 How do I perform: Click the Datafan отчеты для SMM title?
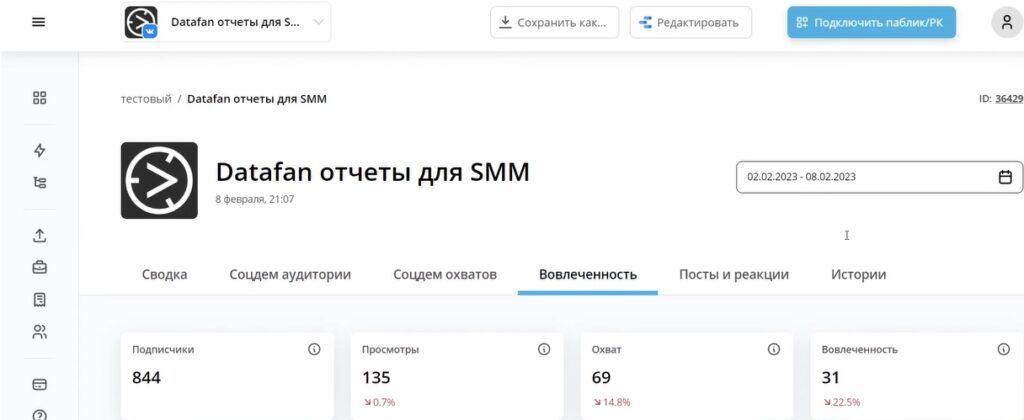coord(372,172)
